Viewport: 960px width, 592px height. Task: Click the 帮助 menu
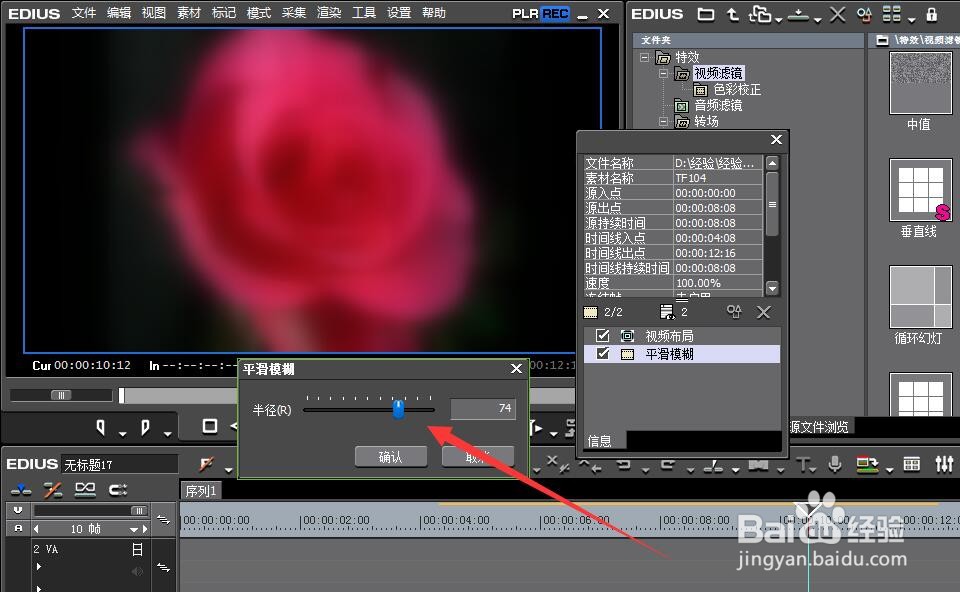(x=433, y=13)
